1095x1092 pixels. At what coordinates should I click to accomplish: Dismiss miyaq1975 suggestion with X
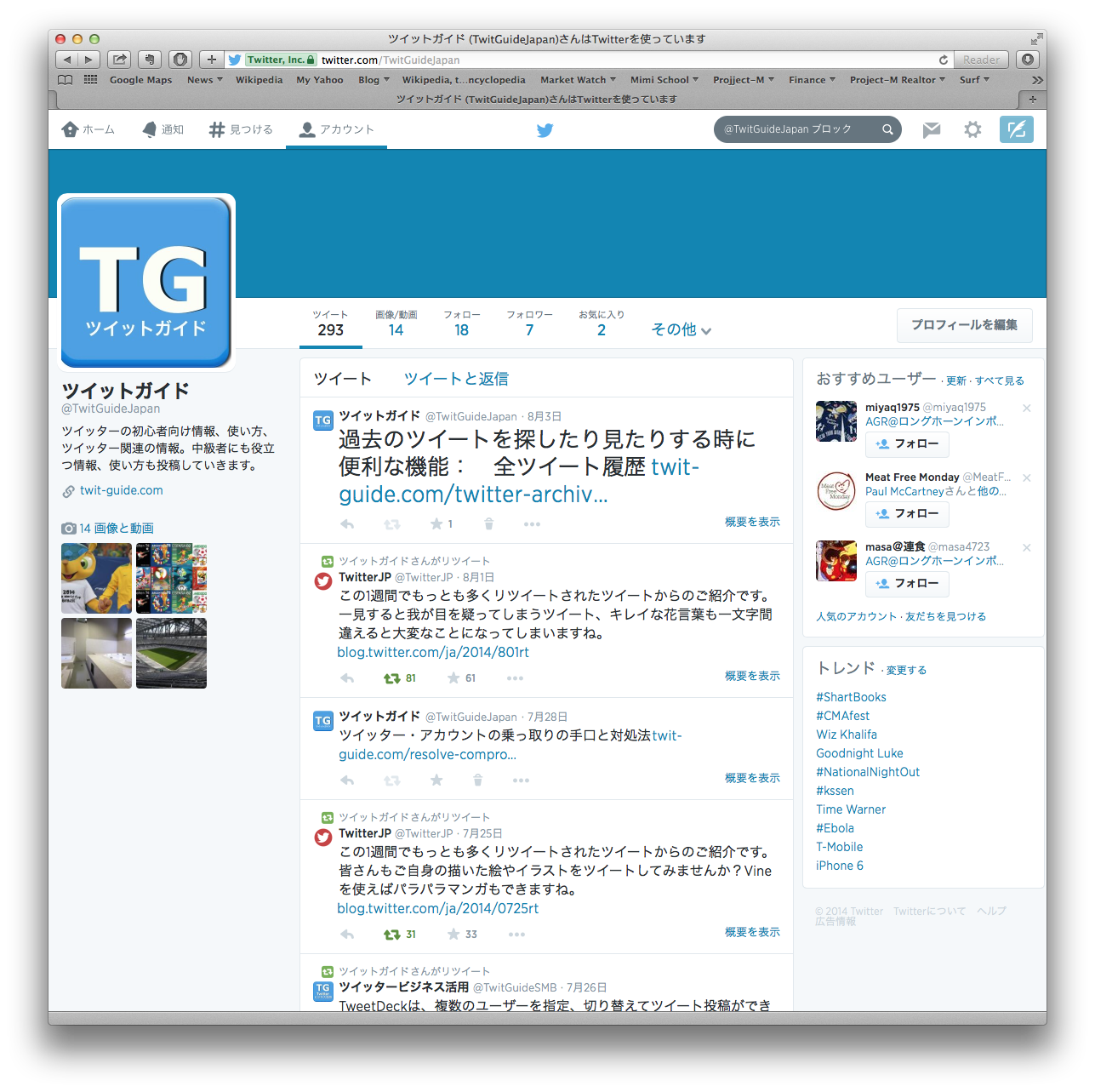click(1027, 409)
